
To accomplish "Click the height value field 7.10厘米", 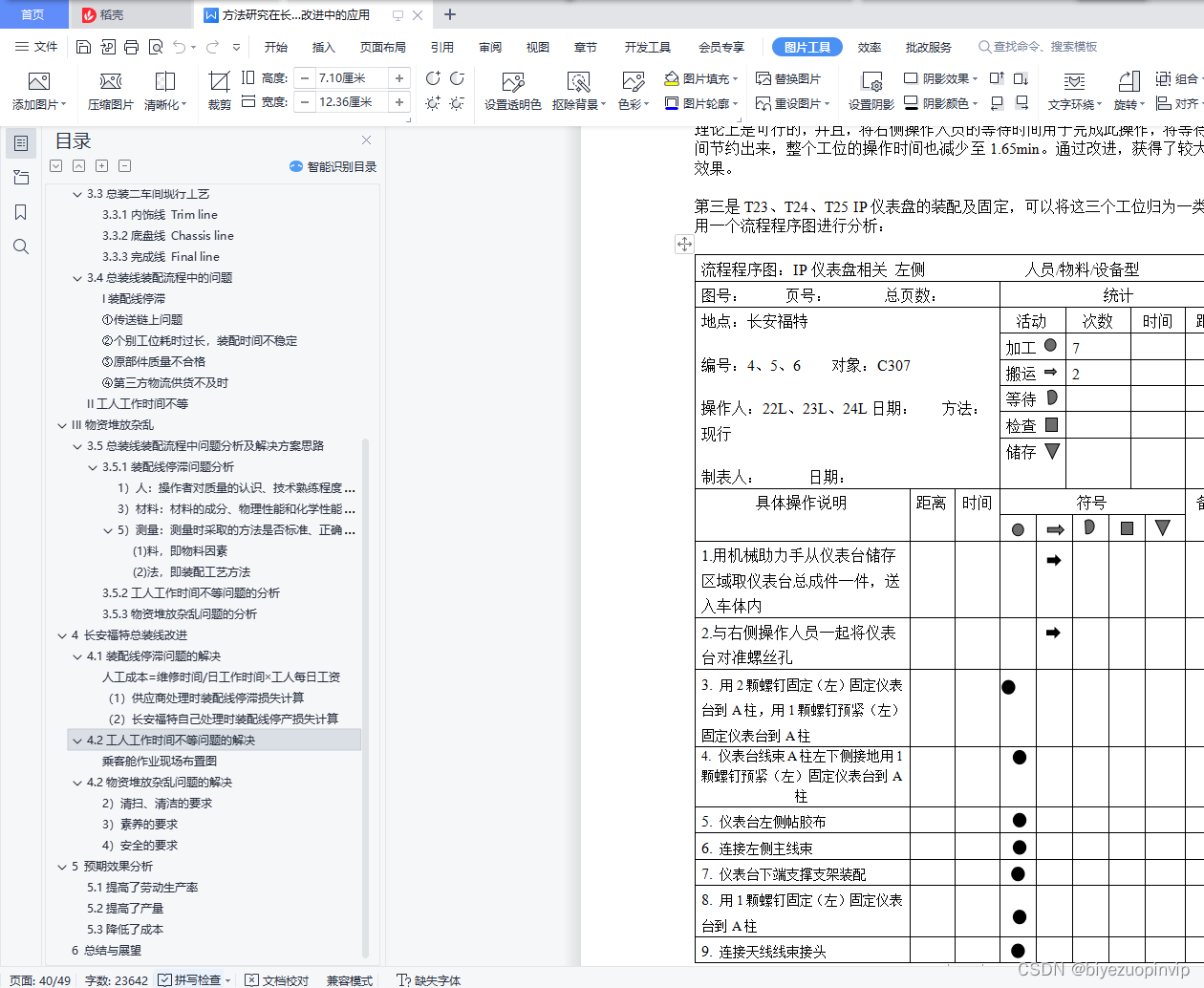I will 351,78.
